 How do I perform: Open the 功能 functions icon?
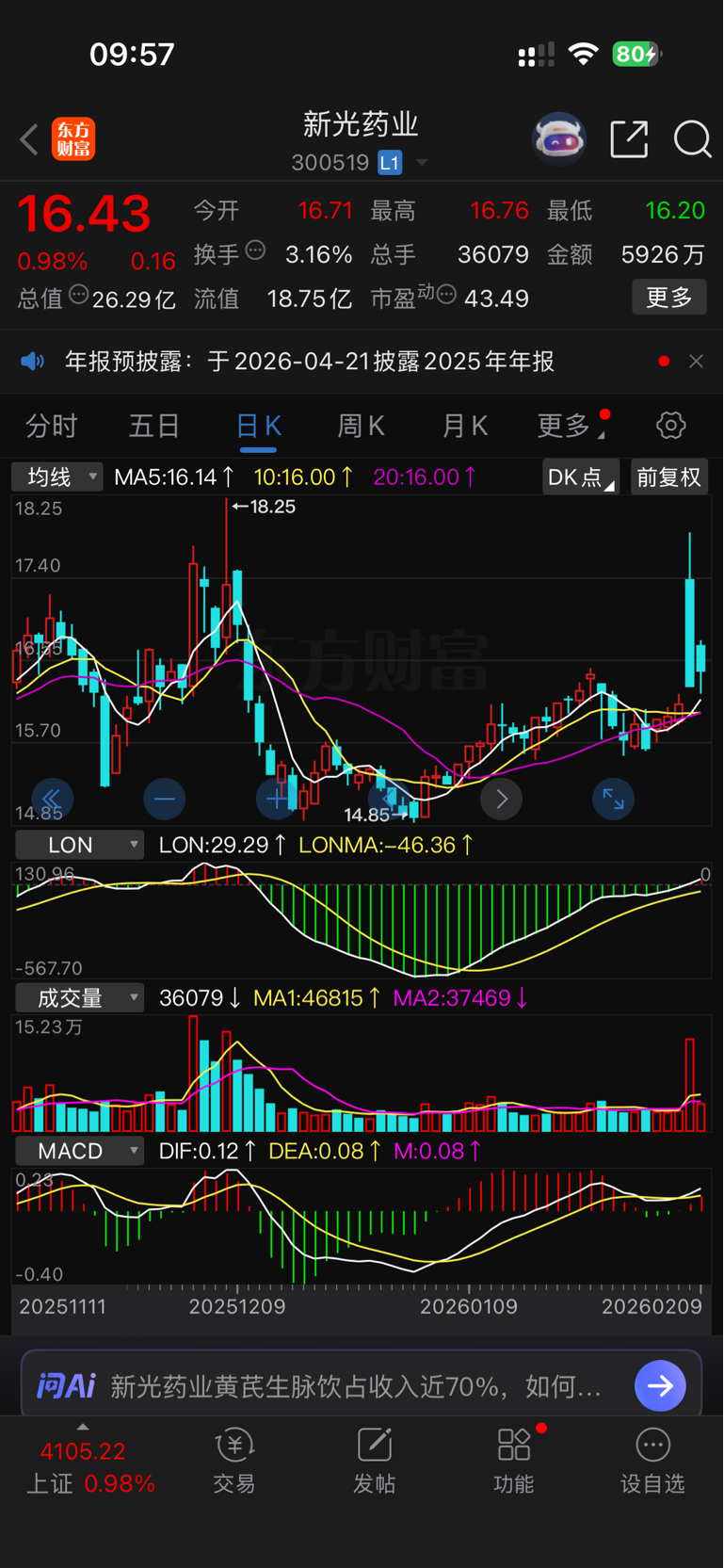click(514, 1461)
